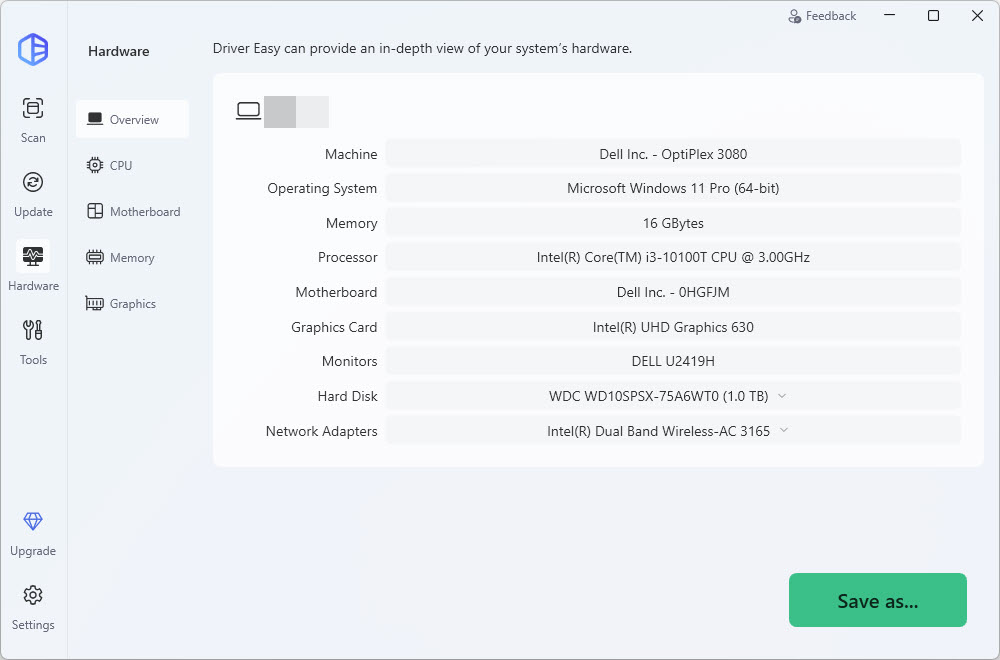Open the Feedback link
Screen dimensions: 1000x660
(822, 16)
